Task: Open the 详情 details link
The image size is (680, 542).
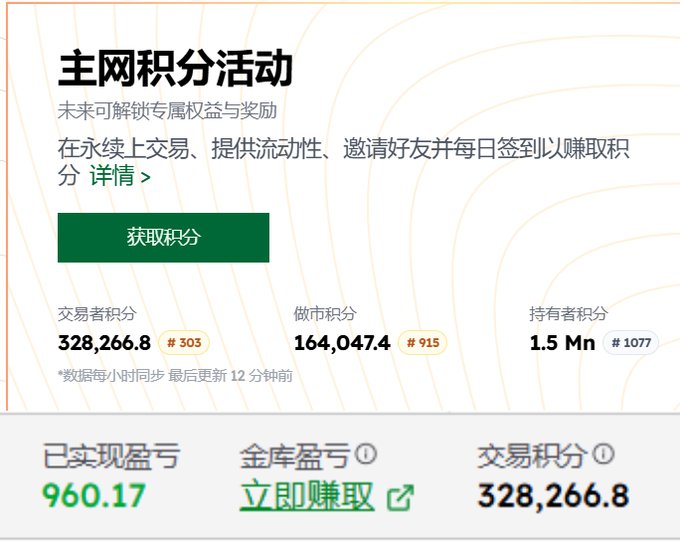Action: point(119,177)
